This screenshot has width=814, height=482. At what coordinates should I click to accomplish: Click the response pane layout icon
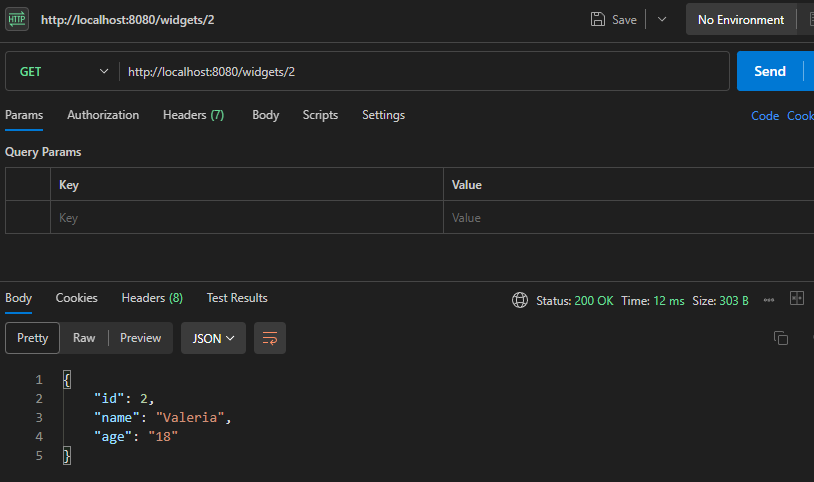point(797,299)
